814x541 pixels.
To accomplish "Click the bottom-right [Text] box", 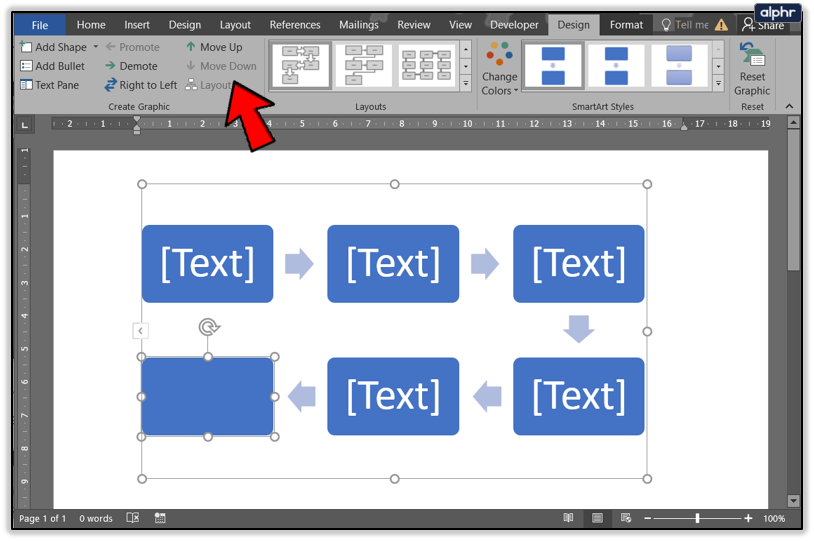I will pos(579,396).
